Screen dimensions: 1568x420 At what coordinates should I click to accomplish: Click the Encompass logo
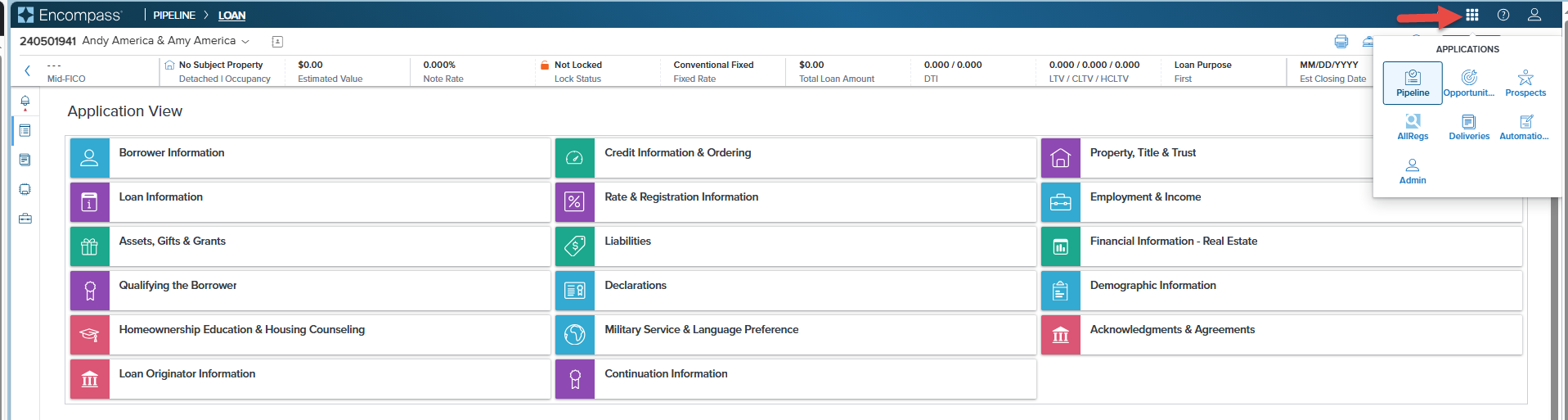70,15
